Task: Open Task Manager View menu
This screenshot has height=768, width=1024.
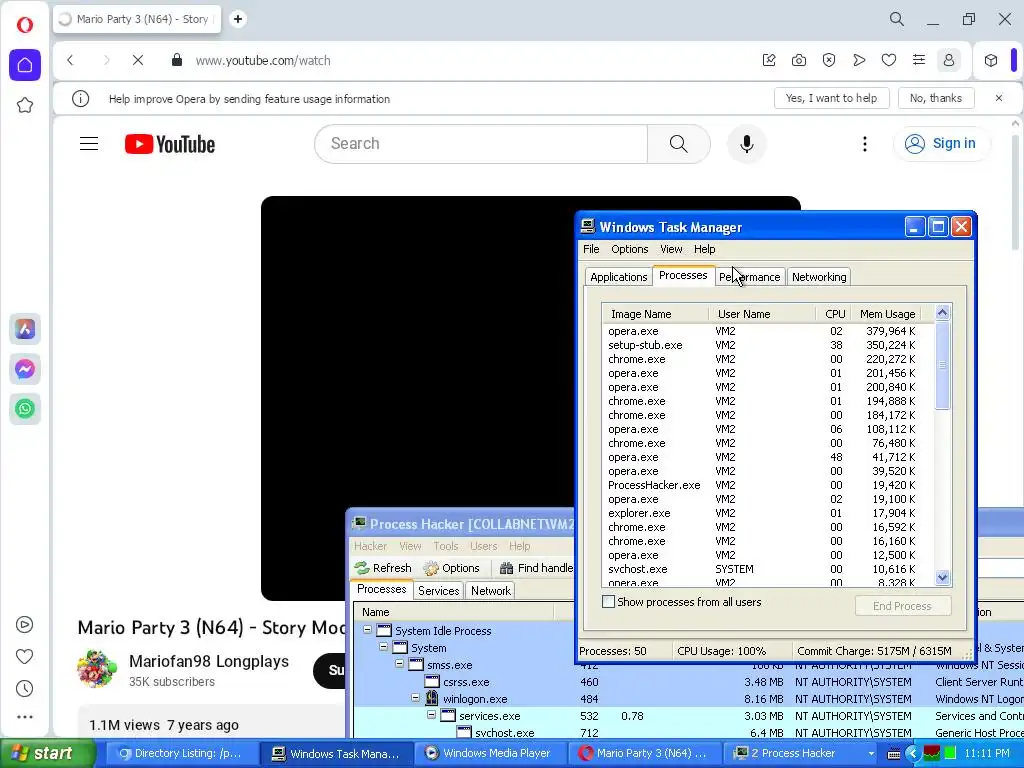Action: 671,249
